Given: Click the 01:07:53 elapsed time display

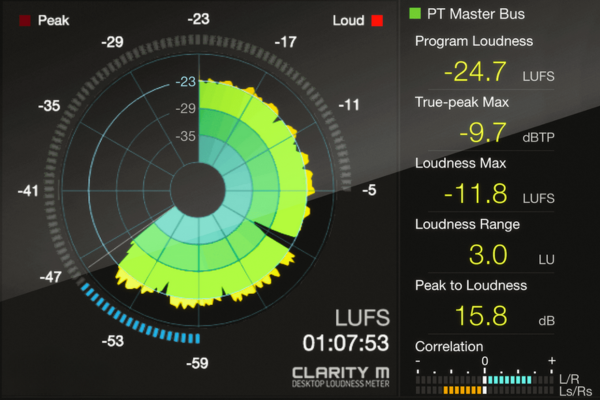Looking at the screenshot, I should tap(346, 344).
